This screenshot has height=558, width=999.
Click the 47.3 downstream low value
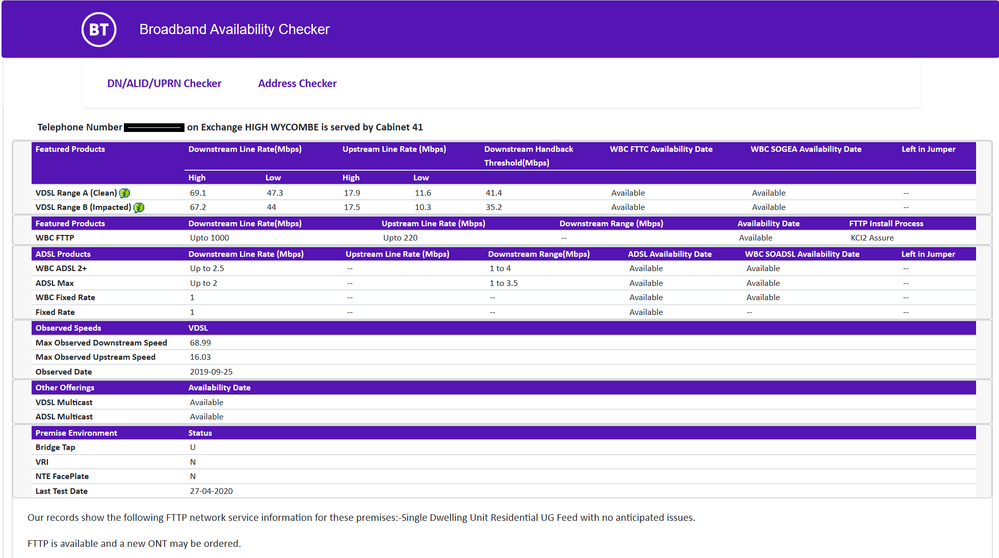pos(275,193)
